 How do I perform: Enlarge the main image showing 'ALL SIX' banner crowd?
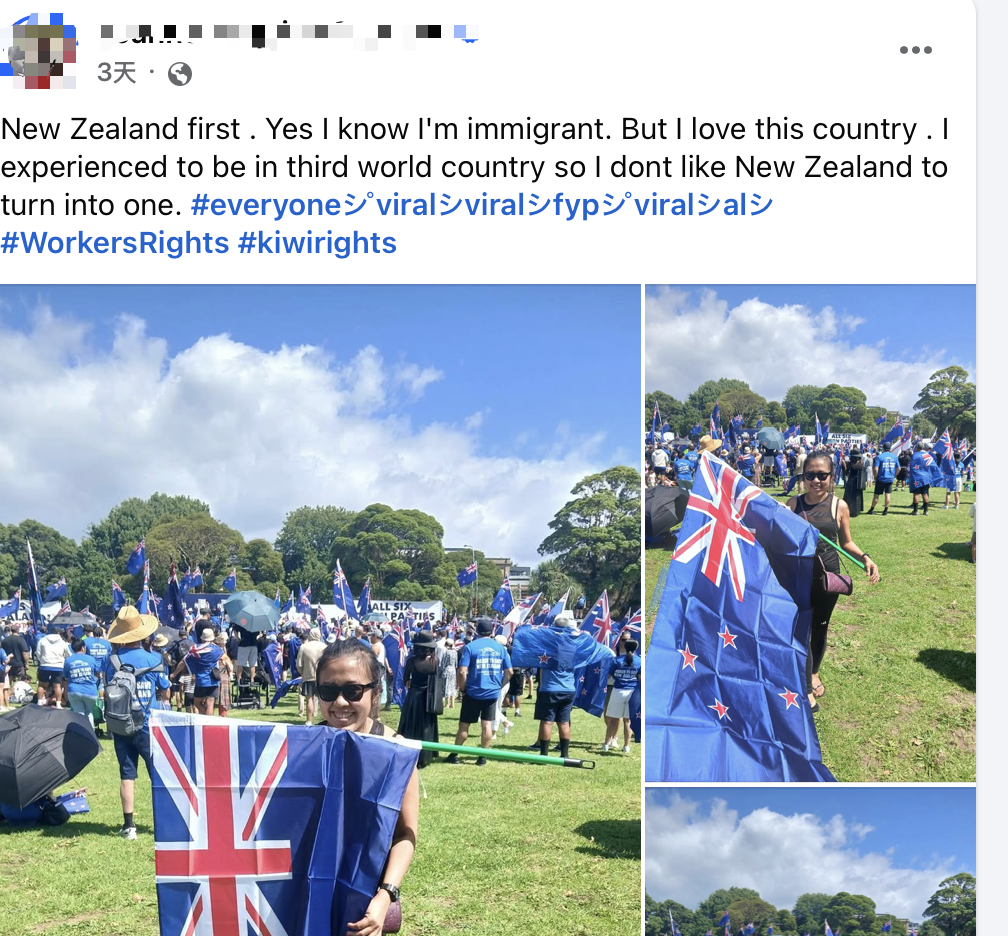pos(320,609)
